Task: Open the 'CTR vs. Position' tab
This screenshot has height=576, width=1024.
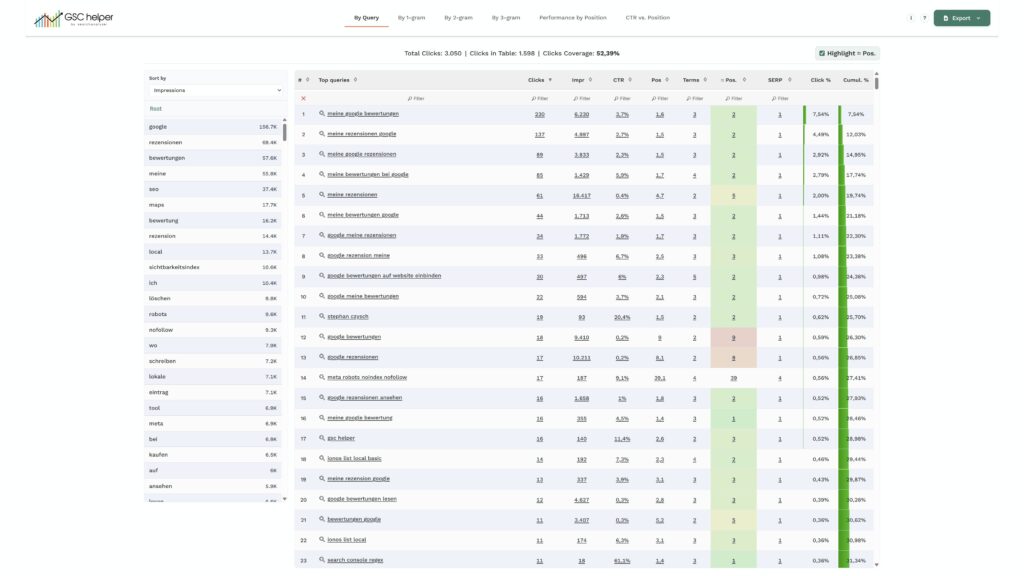Action: coord(647,18)
